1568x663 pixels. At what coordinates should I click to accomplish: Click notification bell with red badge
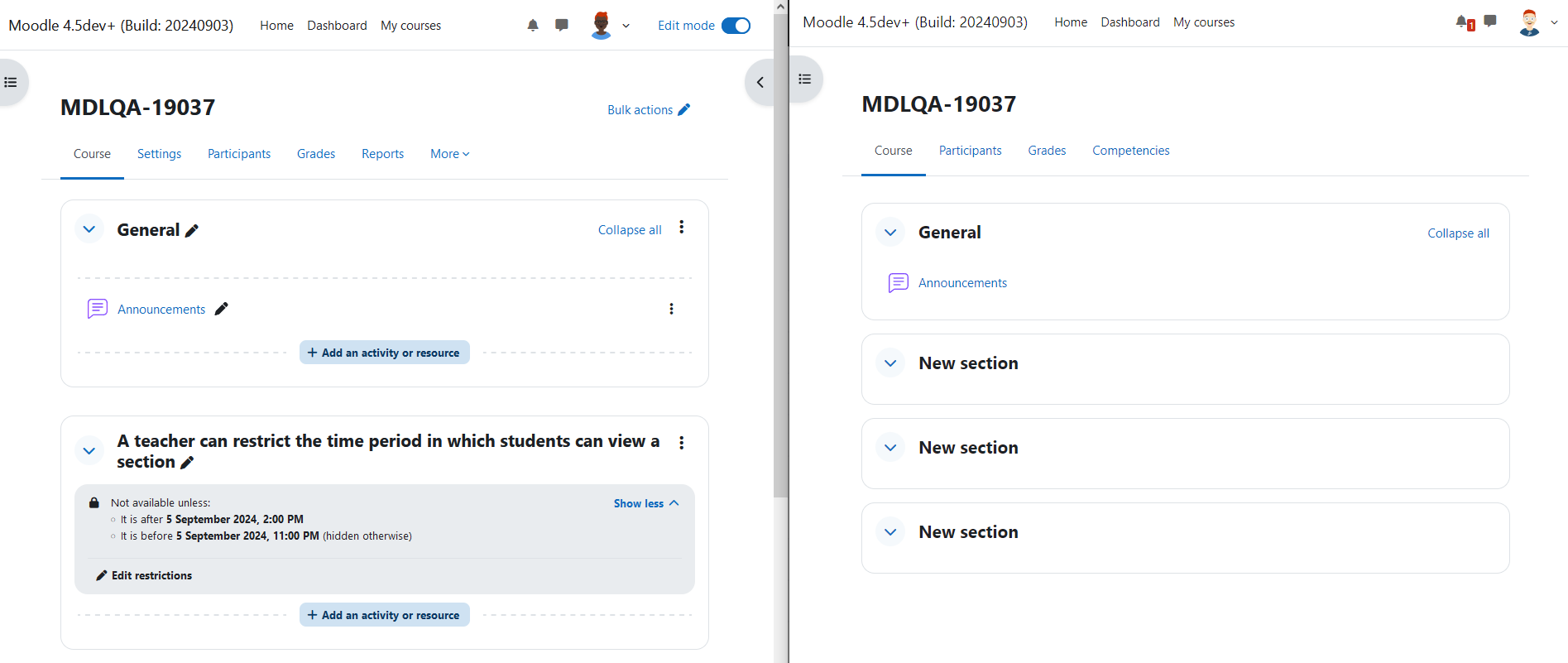pos(1465,22)
